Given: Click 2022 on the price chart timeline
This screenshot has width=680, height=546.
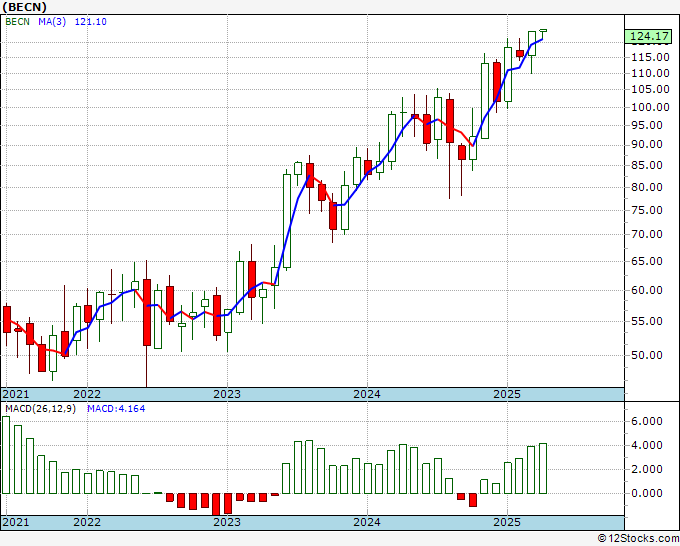Looking at the screenshot, I should pyautogui.click(x=87, y=394).
